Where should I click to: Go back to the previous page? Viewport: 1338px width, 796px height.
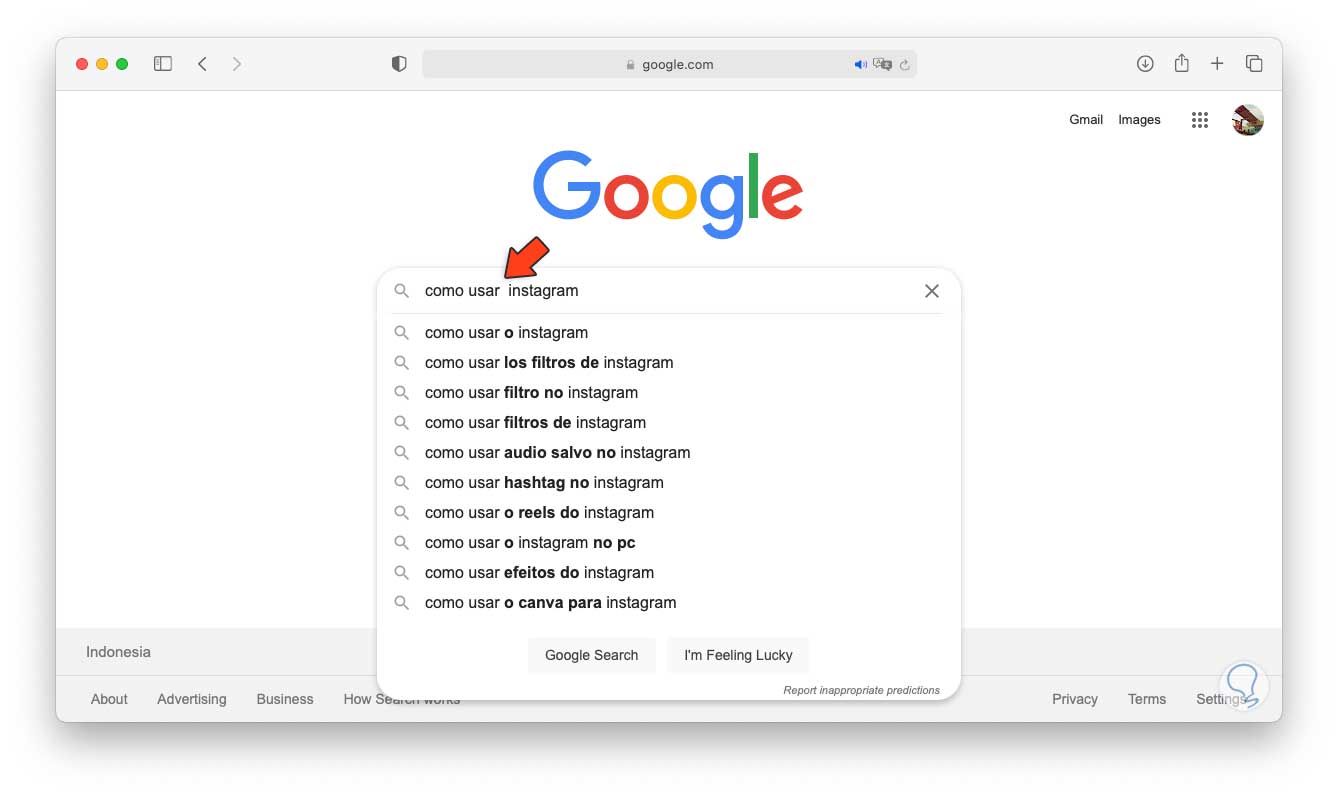202,64
